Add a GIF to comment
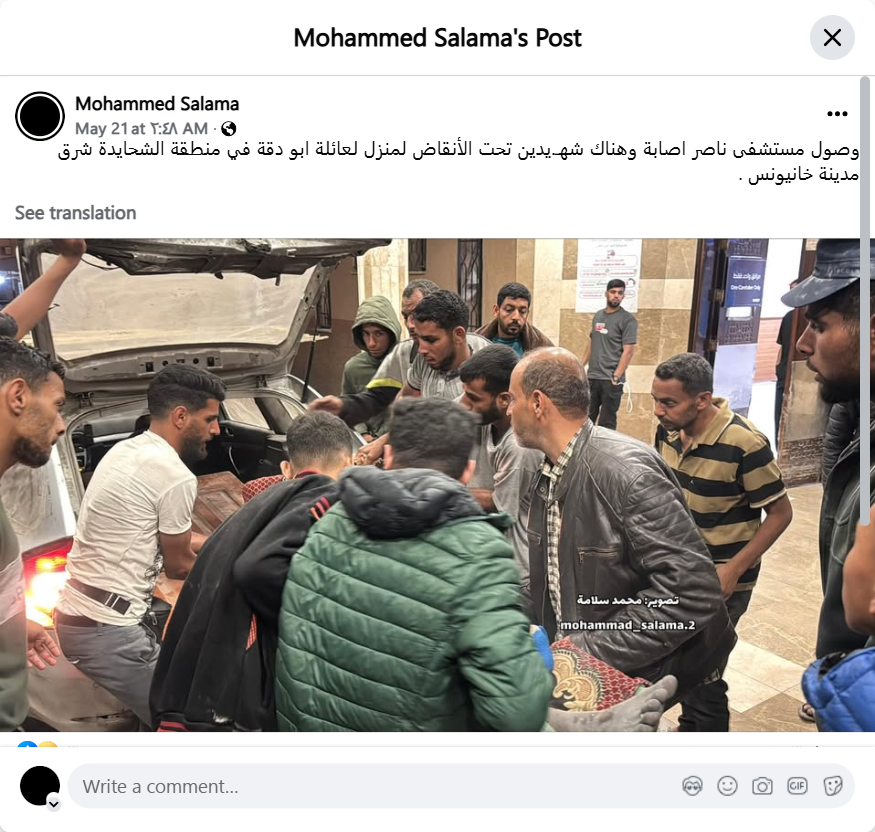875x832 pixels. [x=797, y=786]
